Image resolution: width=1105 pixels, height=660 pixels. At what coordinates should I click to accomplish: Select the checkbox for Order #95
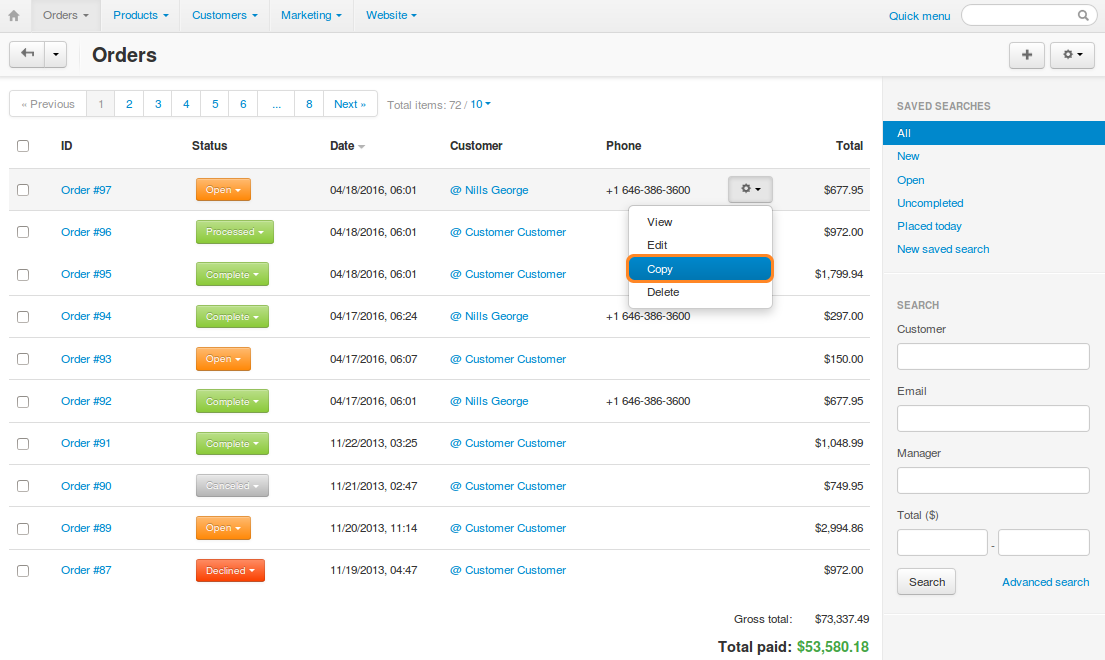tap(23, 275)
